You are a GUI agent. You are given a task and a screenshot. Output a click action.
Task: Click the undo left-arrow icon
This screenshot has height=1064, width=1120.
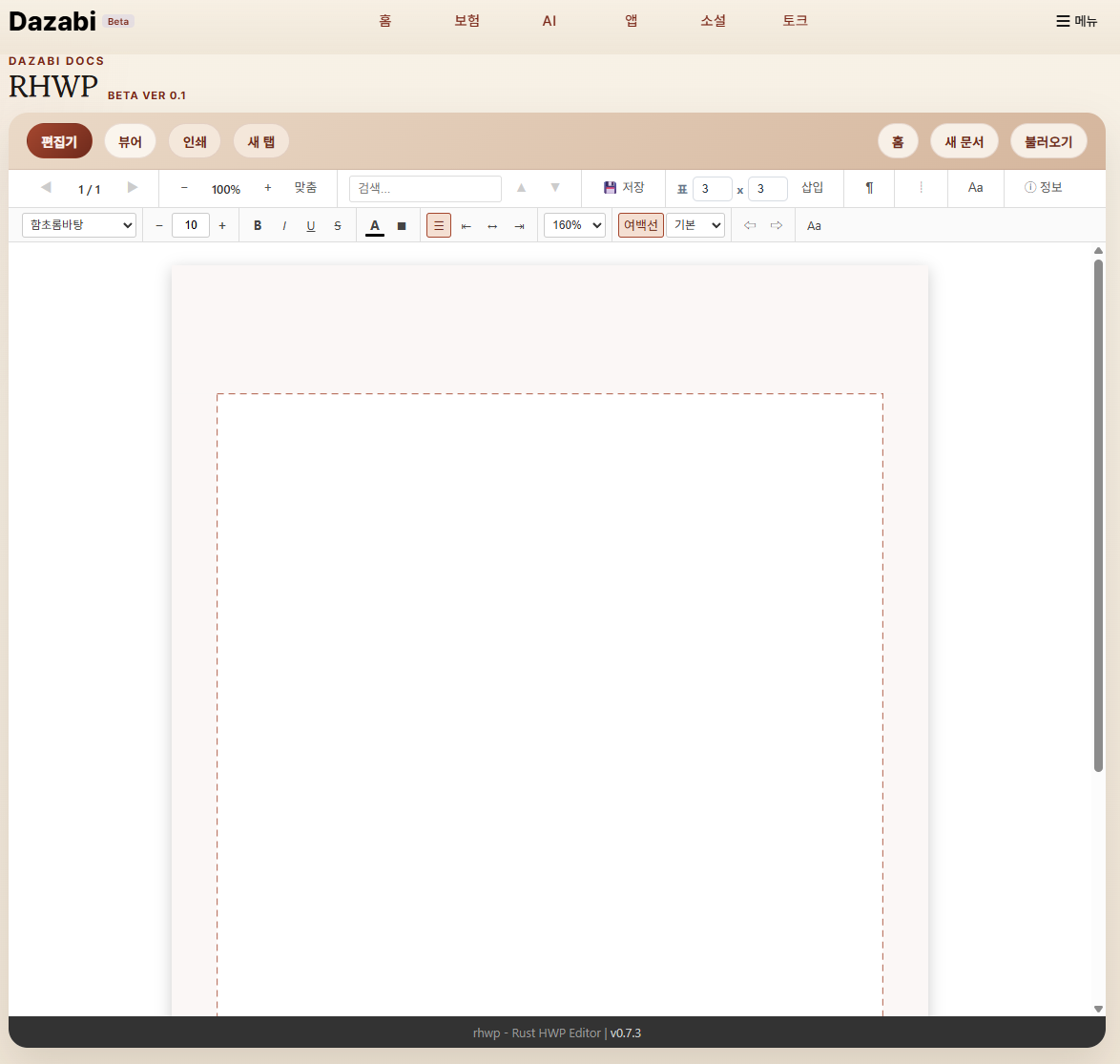[x=750, y=226]
